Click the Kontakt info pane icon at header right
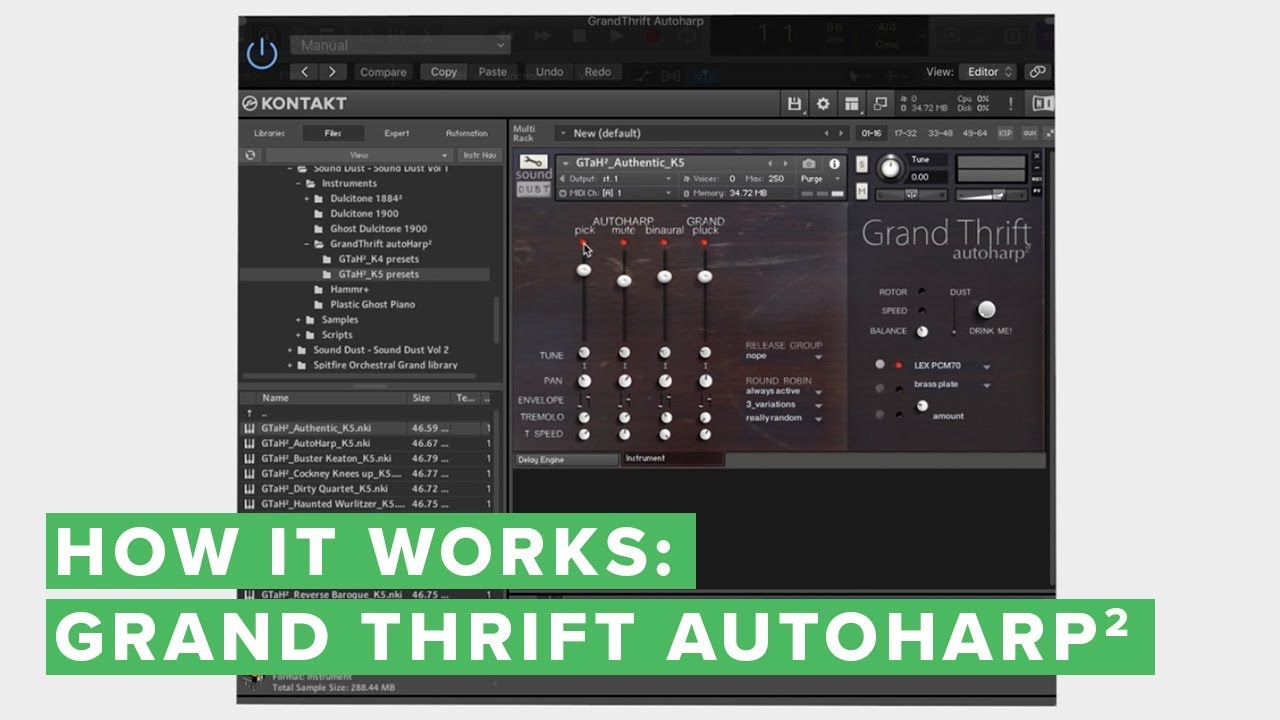Screen dimensions: 1280x720 click(x=1041, y=103)
